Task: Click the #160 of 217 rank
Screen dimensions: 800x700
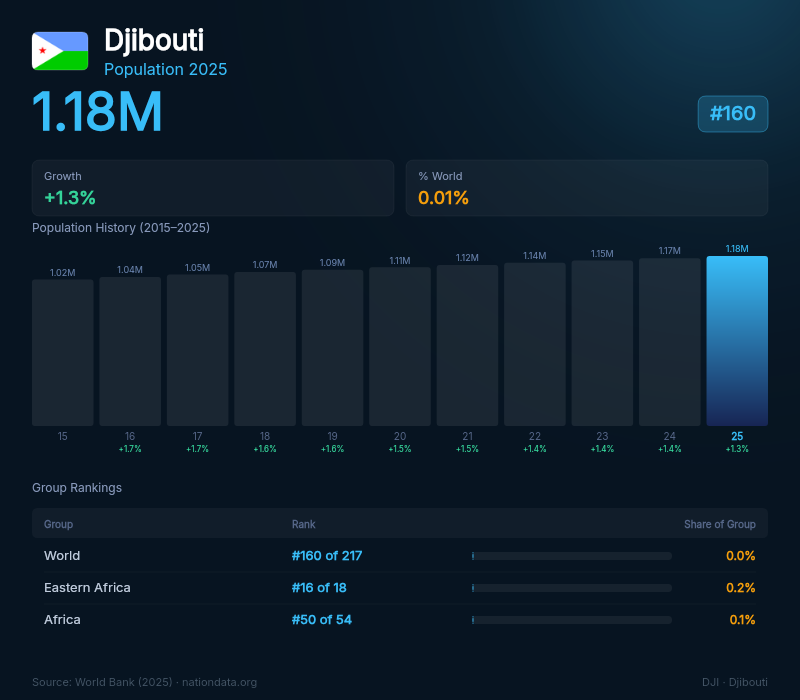Action: [327, 556]
